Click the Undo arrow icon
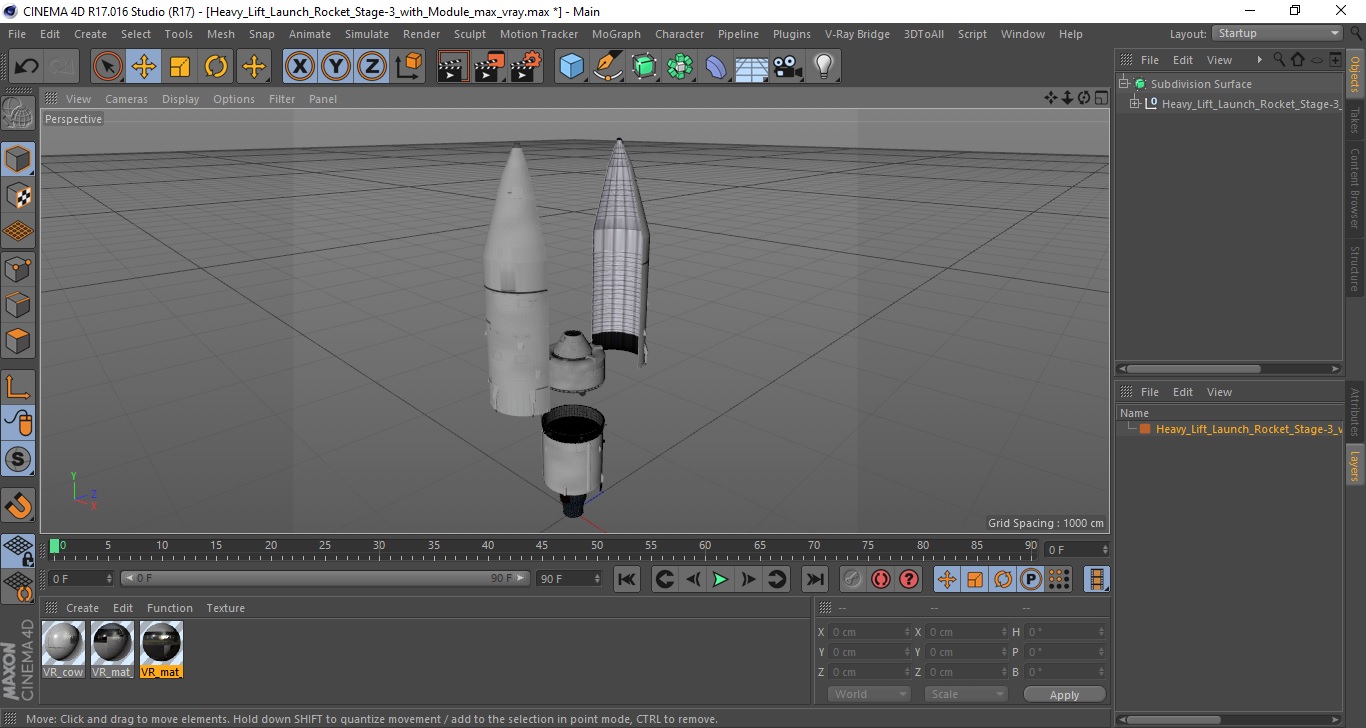 27,67
